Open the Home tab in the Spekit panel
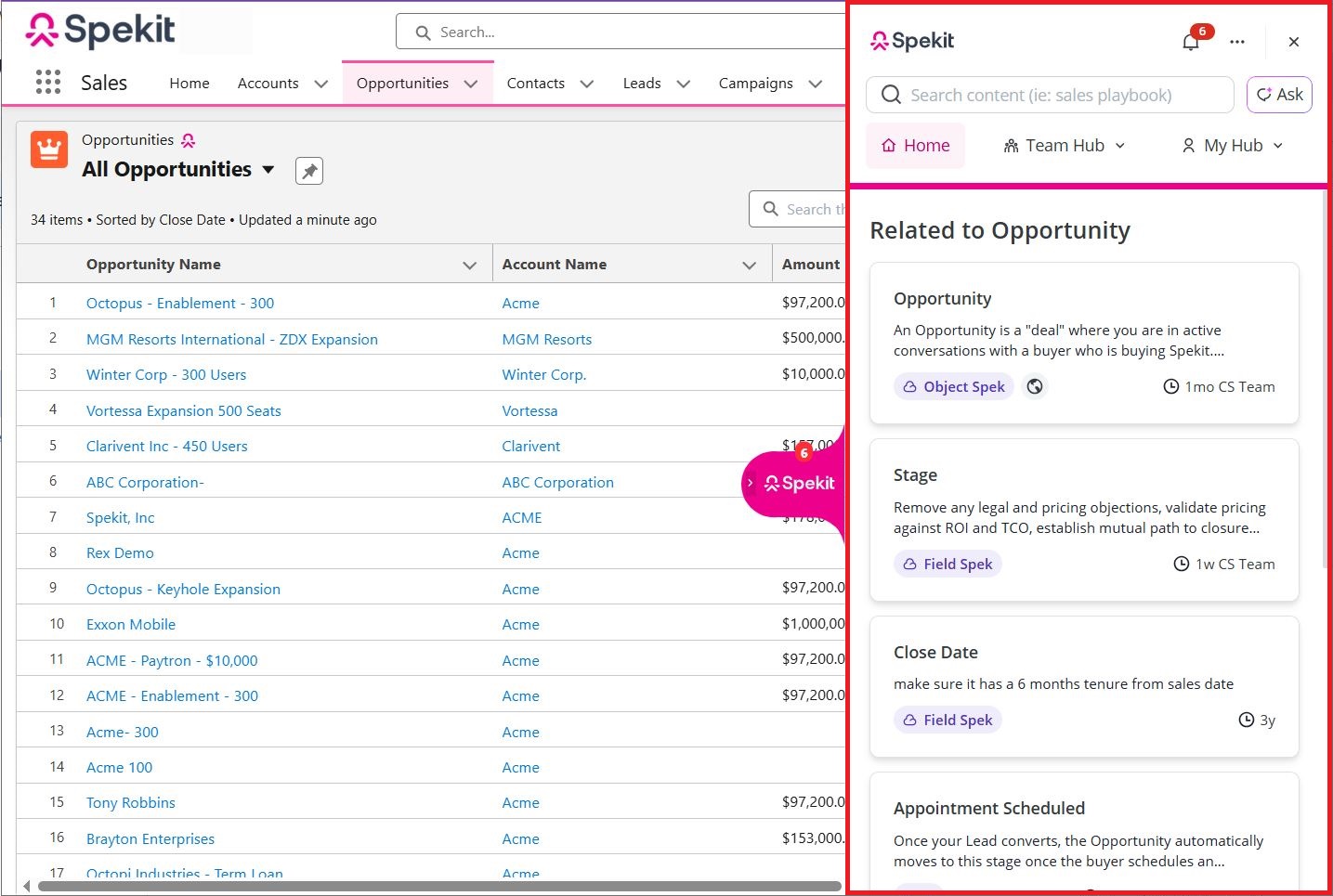The image size is (1333, 896). (916, 146)
